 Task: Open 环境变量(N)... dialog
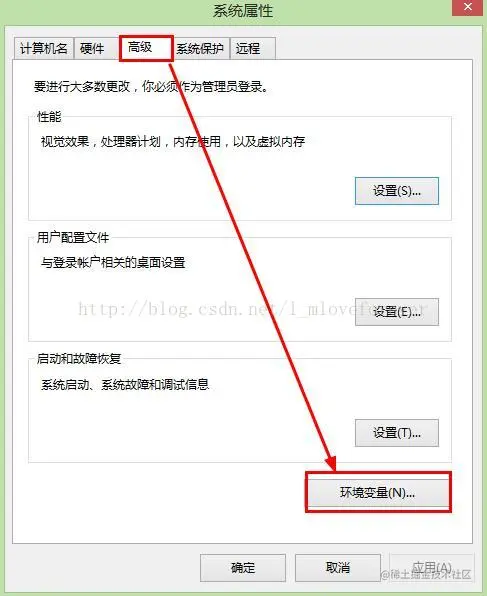pos(378,493)
